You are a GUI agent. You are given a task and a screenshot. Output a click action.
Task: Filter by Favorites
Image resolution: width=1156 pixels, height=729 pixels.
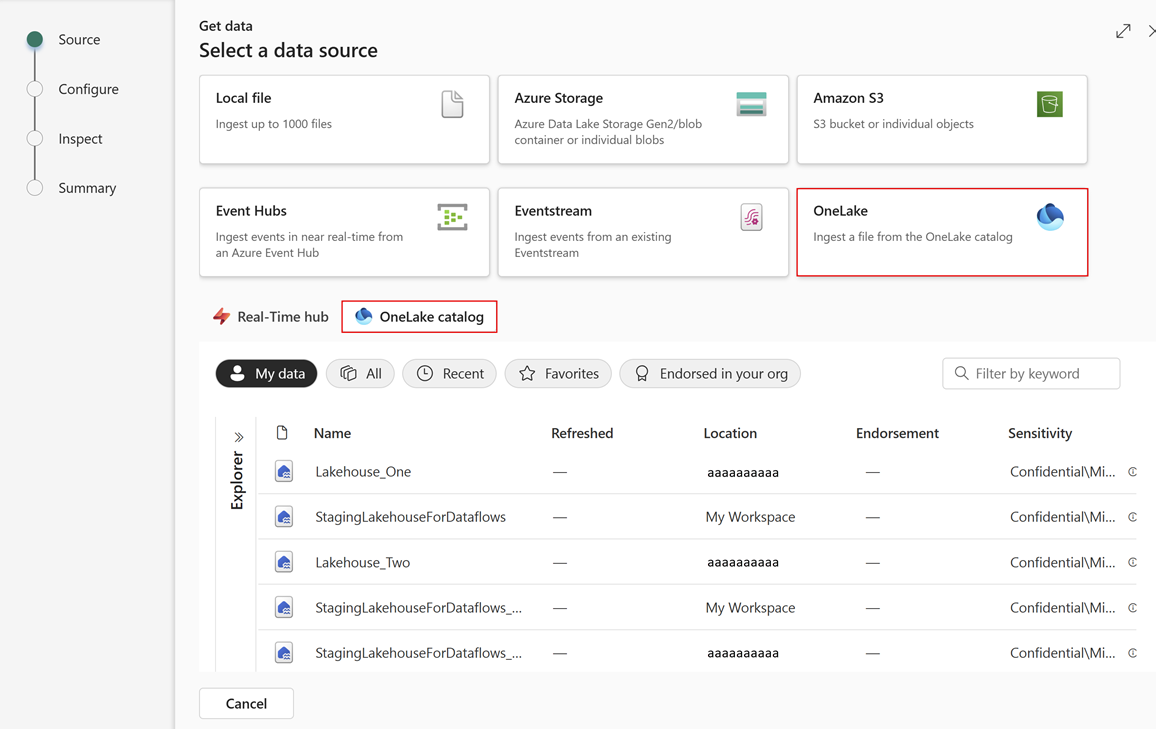point(558,374)
